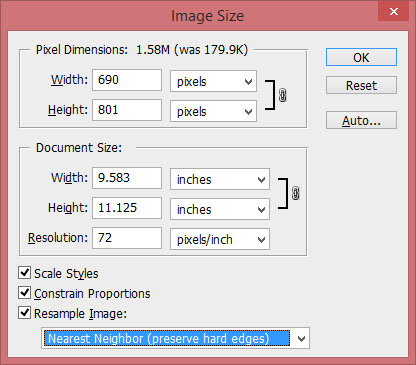Screen dimensions: 416x365
Task: Click the document Width field 9.583
Action: point(127,178)
